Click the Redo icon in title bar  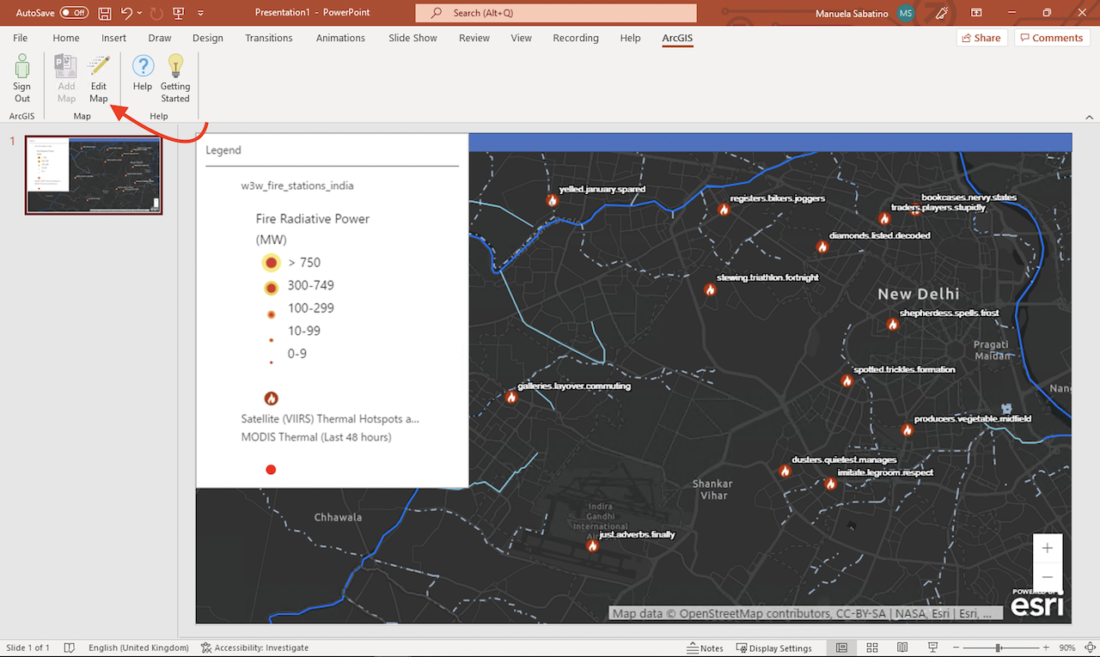tap(156, 13)
